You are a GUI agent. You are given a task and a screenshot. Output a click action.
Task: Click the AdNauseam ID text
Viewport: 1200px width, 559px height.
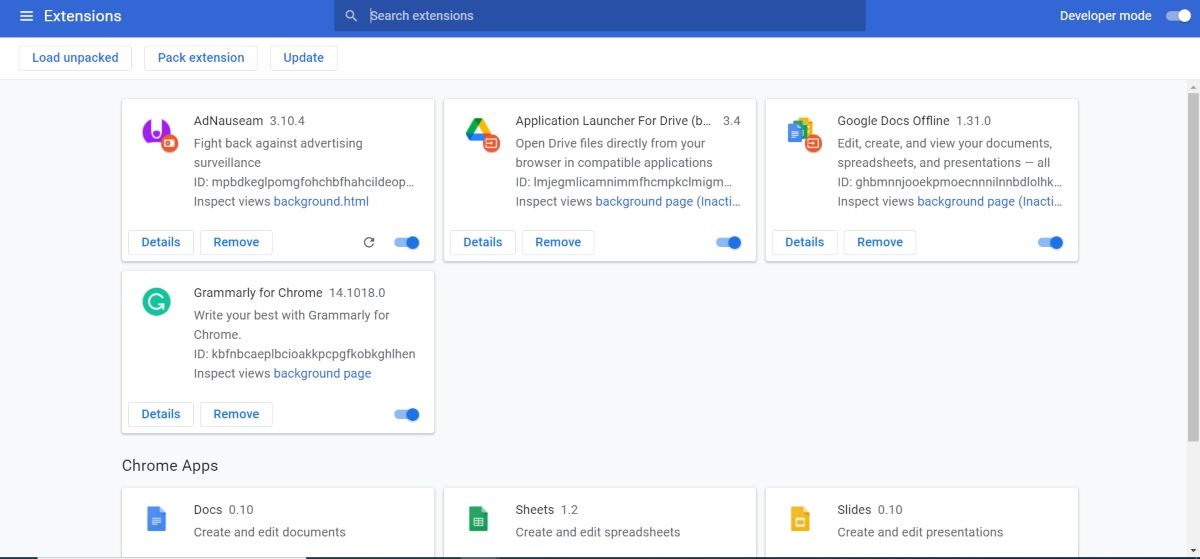(x=304, y=183)
